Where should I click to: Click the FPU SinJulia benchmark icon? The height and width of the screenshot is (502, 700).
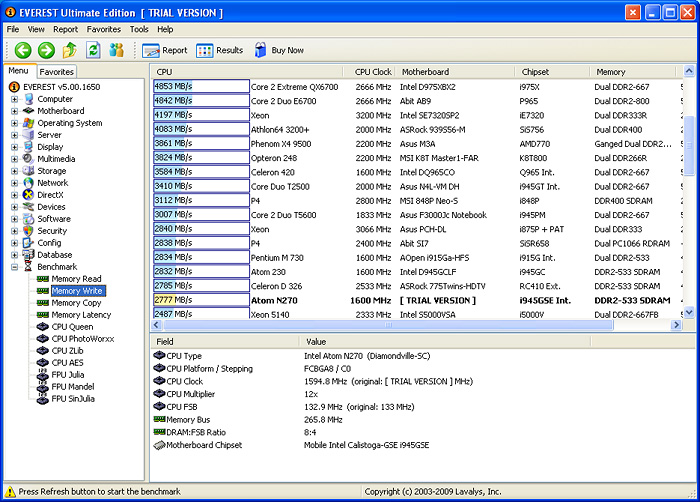click(x=43, y=399)
